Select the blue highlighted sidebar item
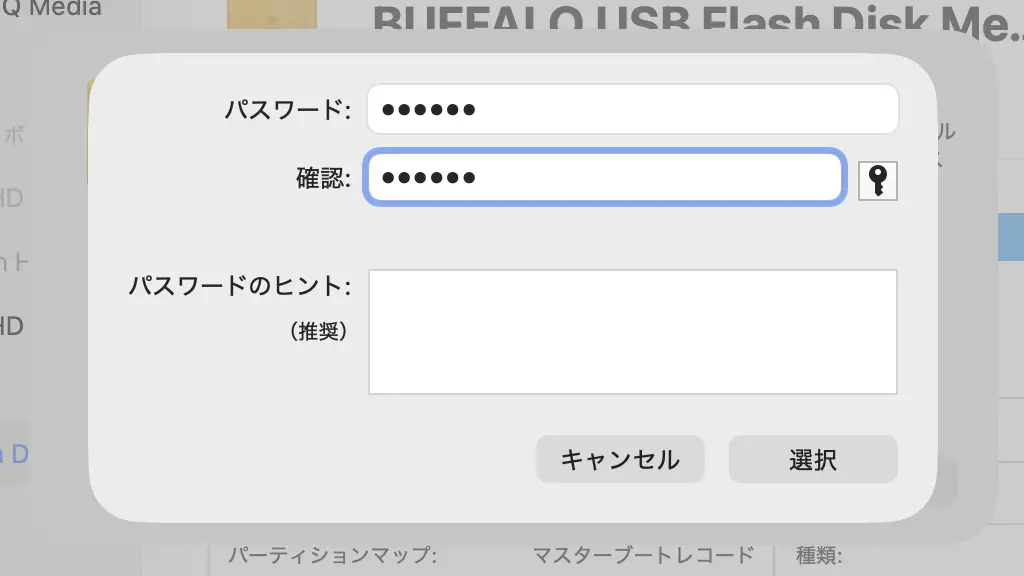This screenshot has width=1024, height=576. [15, 453]
